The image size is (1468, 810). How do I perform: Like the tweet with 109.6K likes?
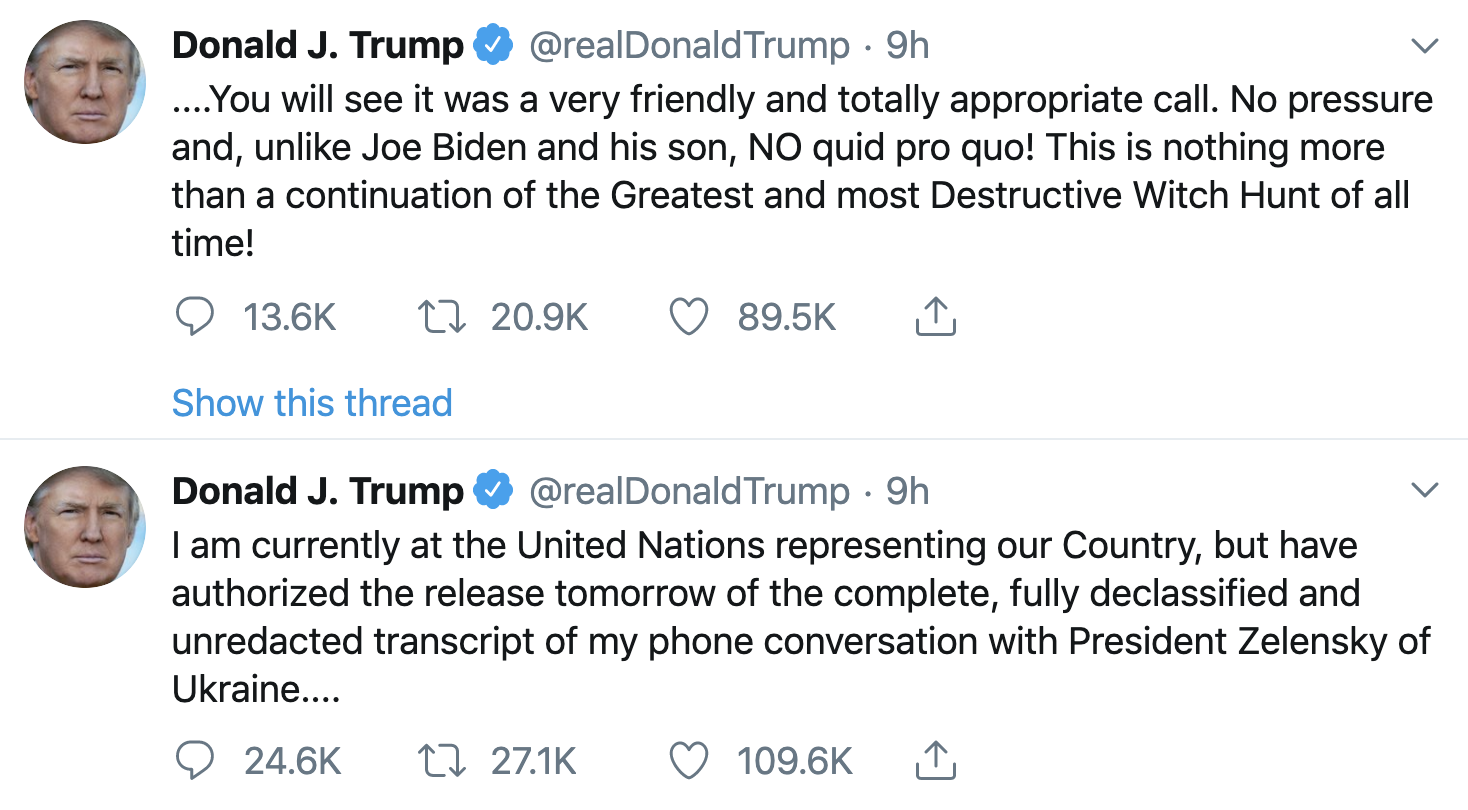click(x=688, y=763)
